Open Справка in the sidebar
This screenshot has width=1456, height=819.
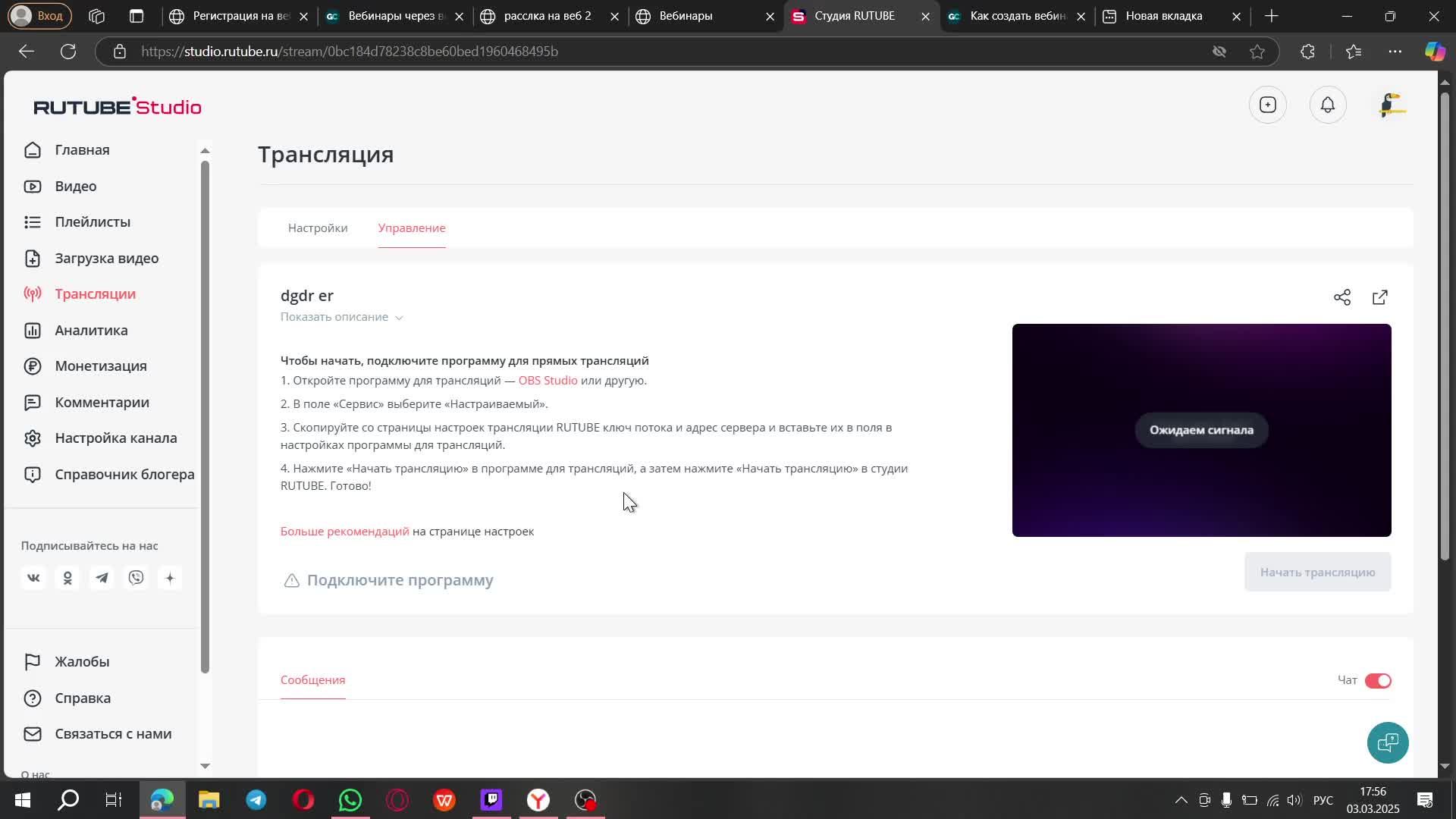83,698
